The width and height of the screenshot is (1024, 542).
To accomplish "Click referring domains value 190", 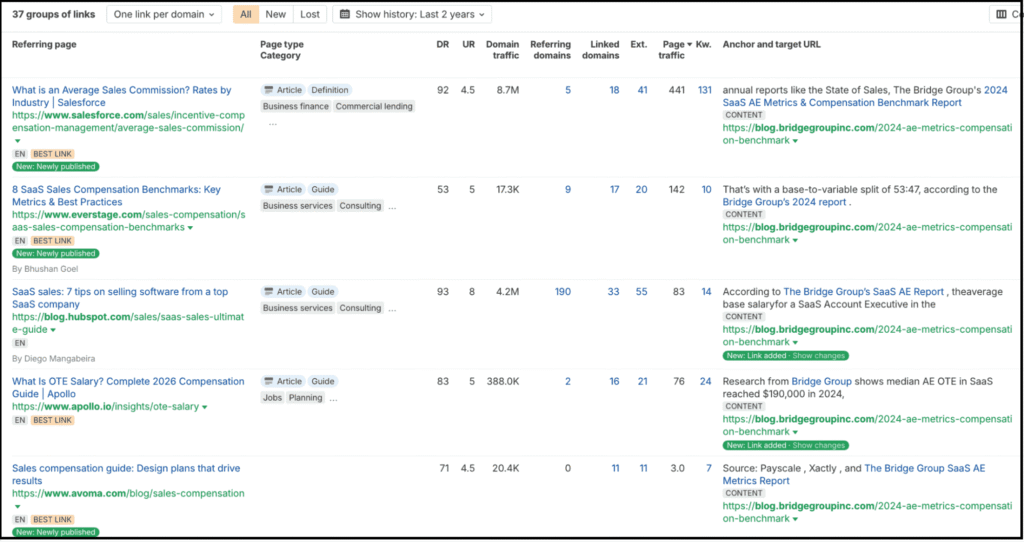I will [x=563, y=292].
